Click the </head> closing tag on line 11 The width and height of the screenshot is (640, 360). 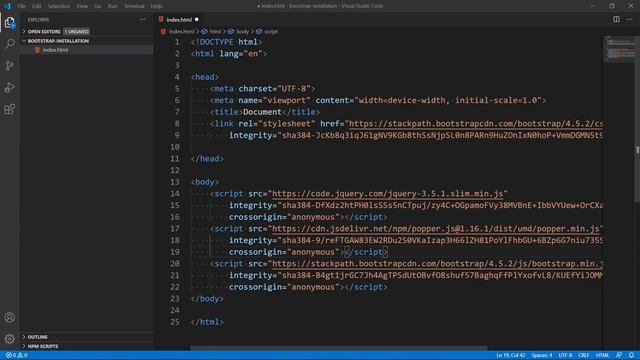coord(207,159)
